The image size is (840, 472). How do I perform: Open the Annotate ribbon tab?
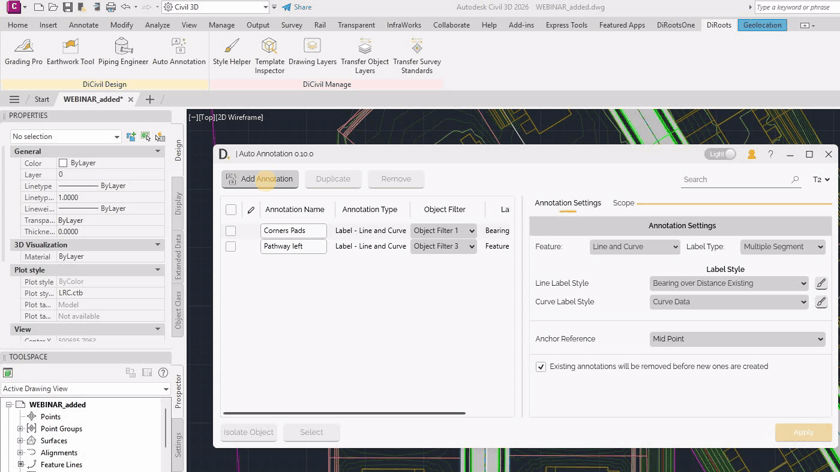[84, 25]
